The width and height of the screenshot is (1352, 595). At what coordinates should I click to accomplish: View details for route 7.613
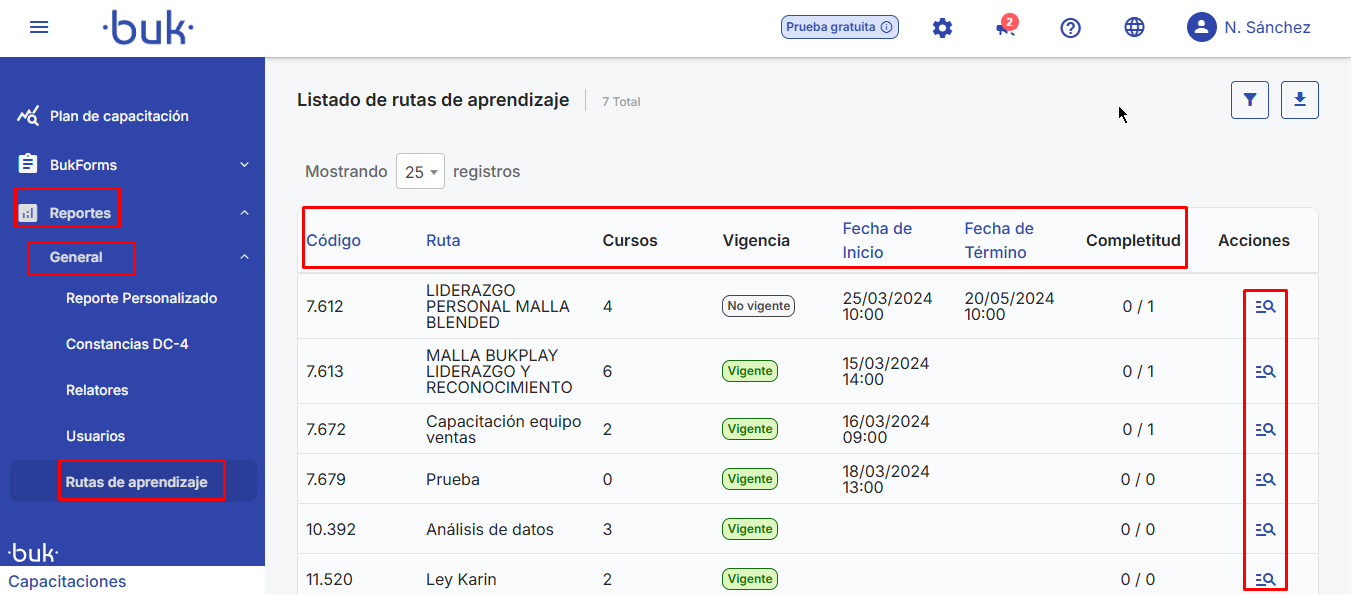[x=1265, y=371]
